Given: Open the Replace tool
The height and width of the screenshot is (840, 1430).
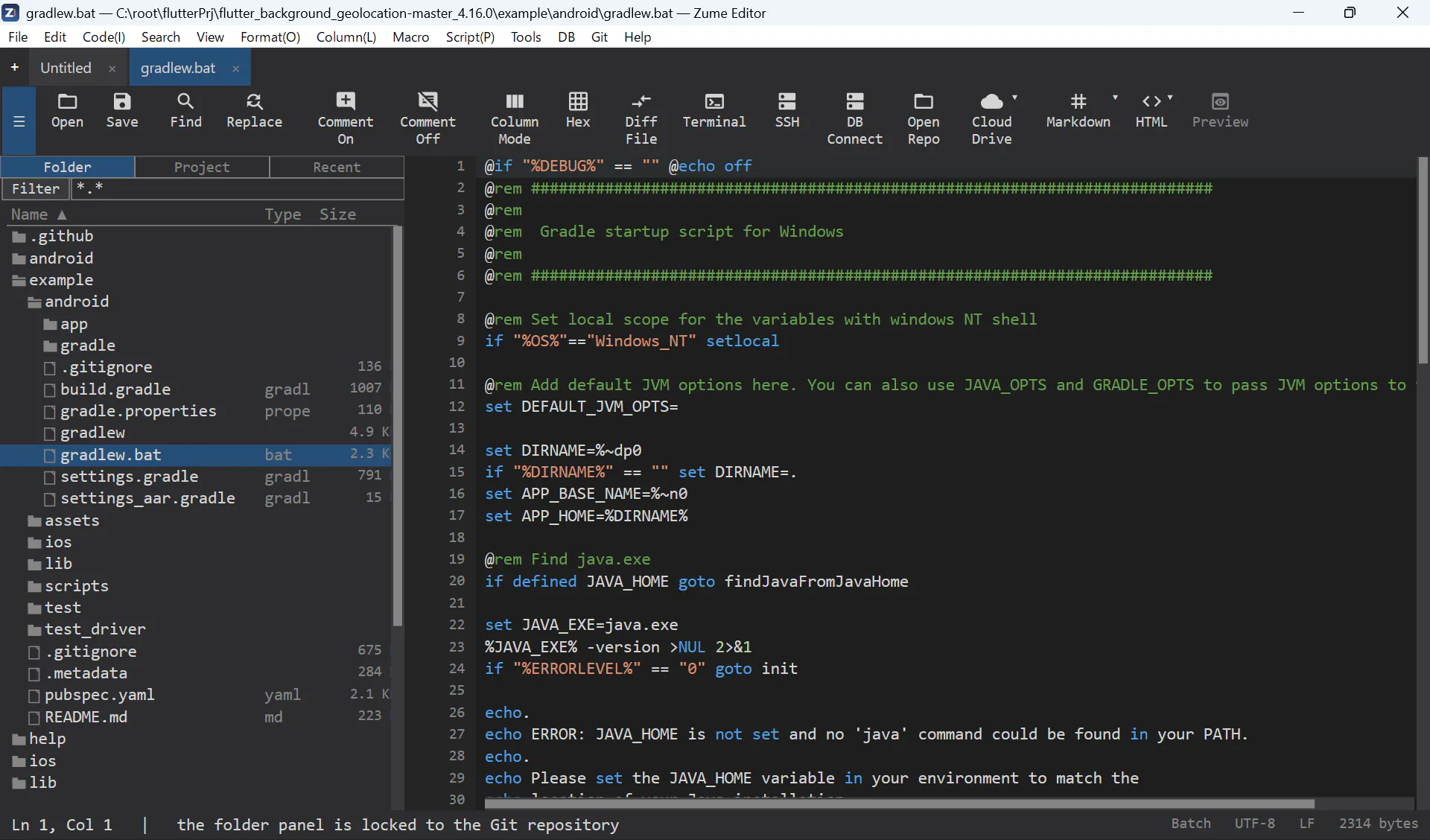Looking at the screenshot, I should point(254,111).
